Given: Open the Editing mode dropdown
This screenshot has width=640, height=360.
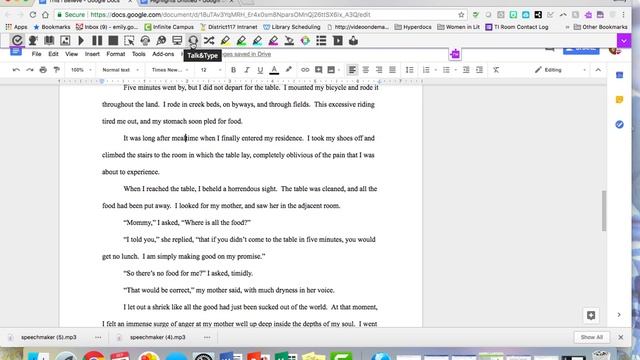Looking at the screenshot, I should tap(560, 70).
